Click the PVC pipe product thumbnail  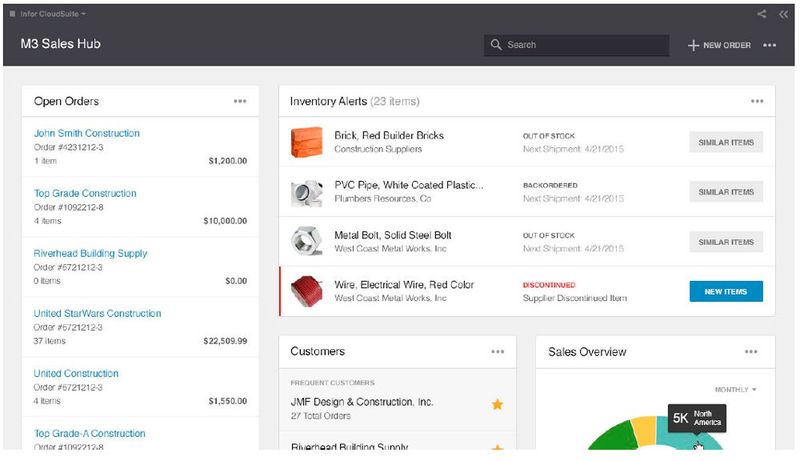click(x=307, y=192)
